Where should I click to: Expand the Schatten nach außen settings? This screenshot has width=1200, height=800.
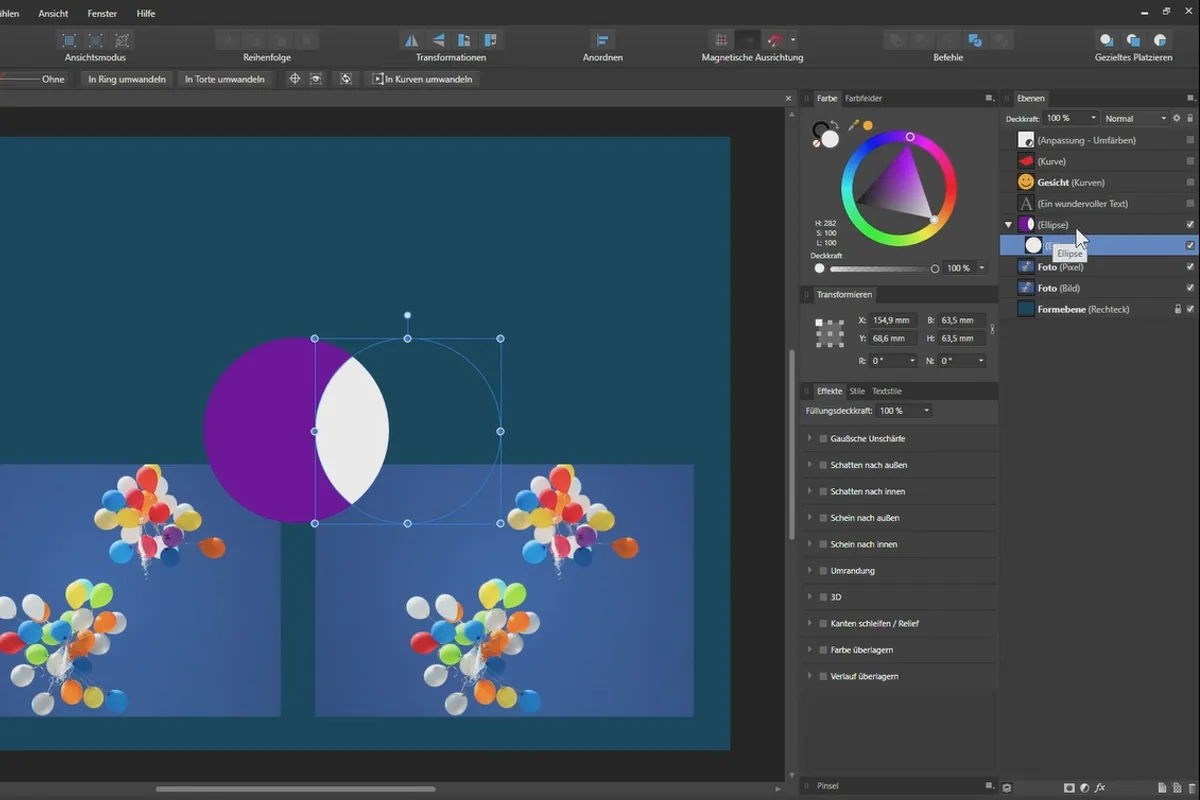click(809, 465)
